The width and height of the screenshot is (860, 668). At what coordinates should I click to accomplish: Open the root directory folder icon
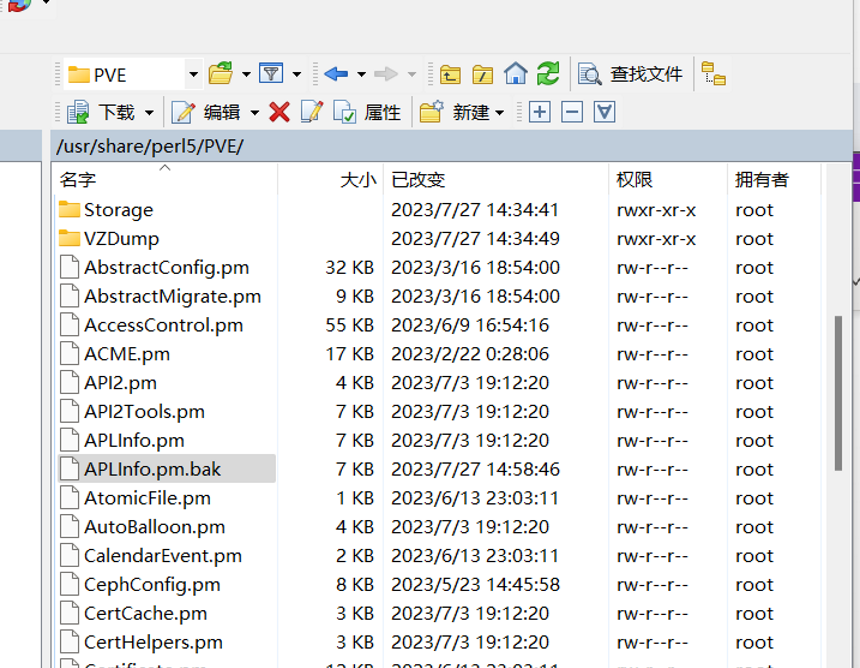click(x=483, y=74)
